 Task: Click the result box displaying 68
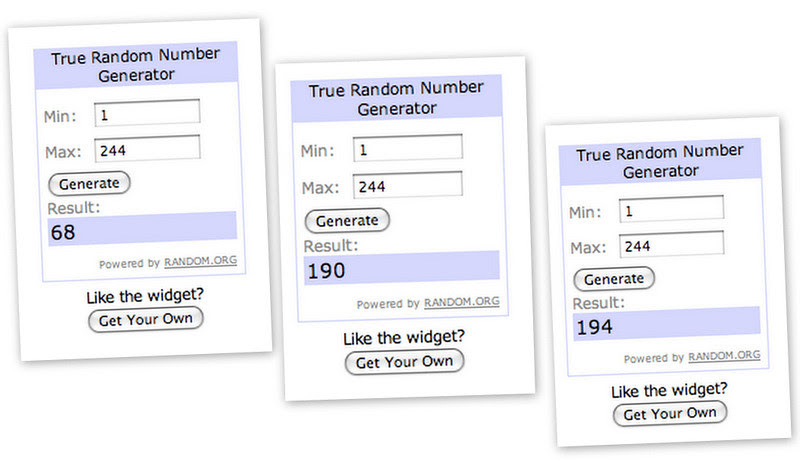coord(142,229)
